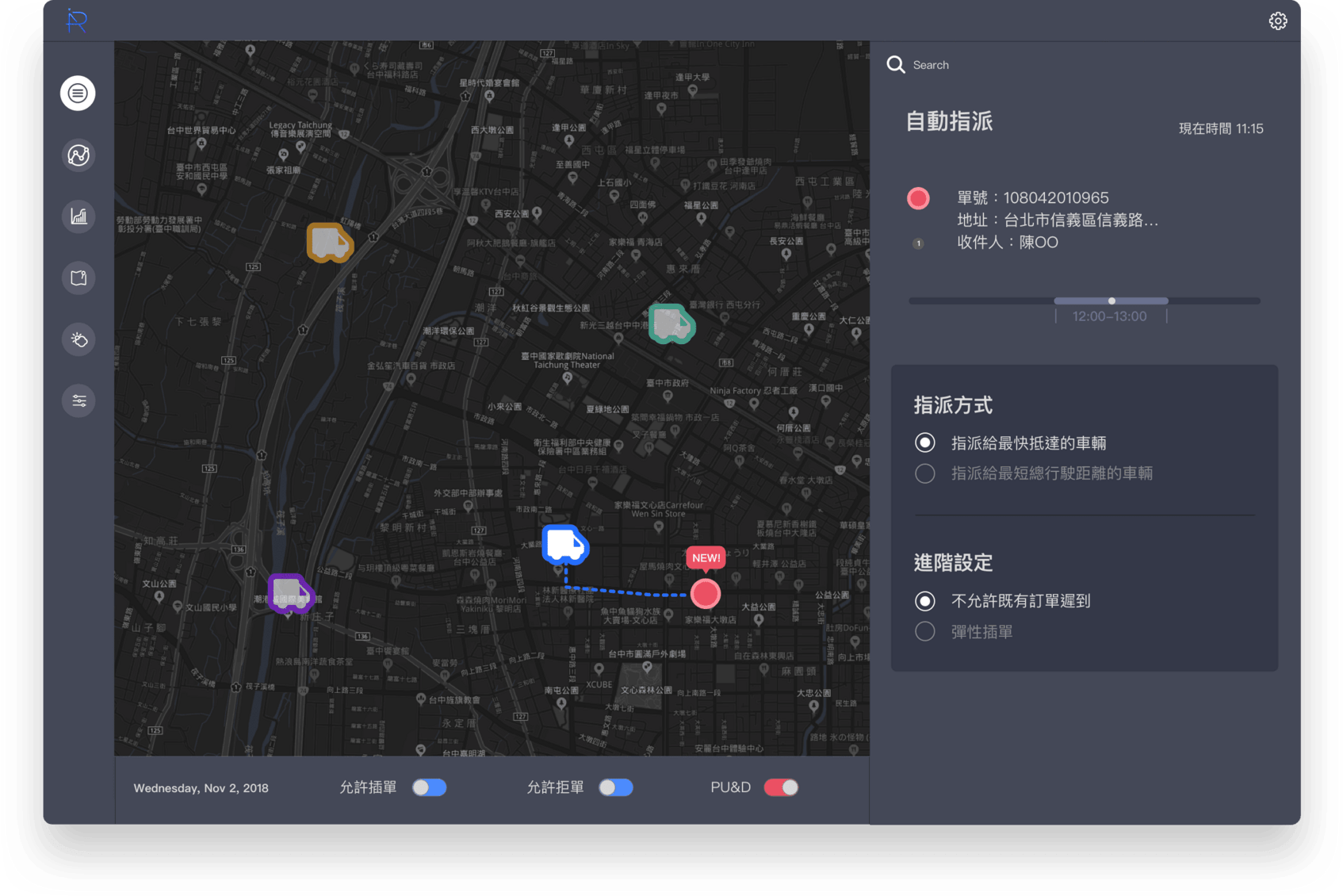Screen dimensions: 1343x896
Task: Click the red NEW! order marker
Action: coord(705,593)
